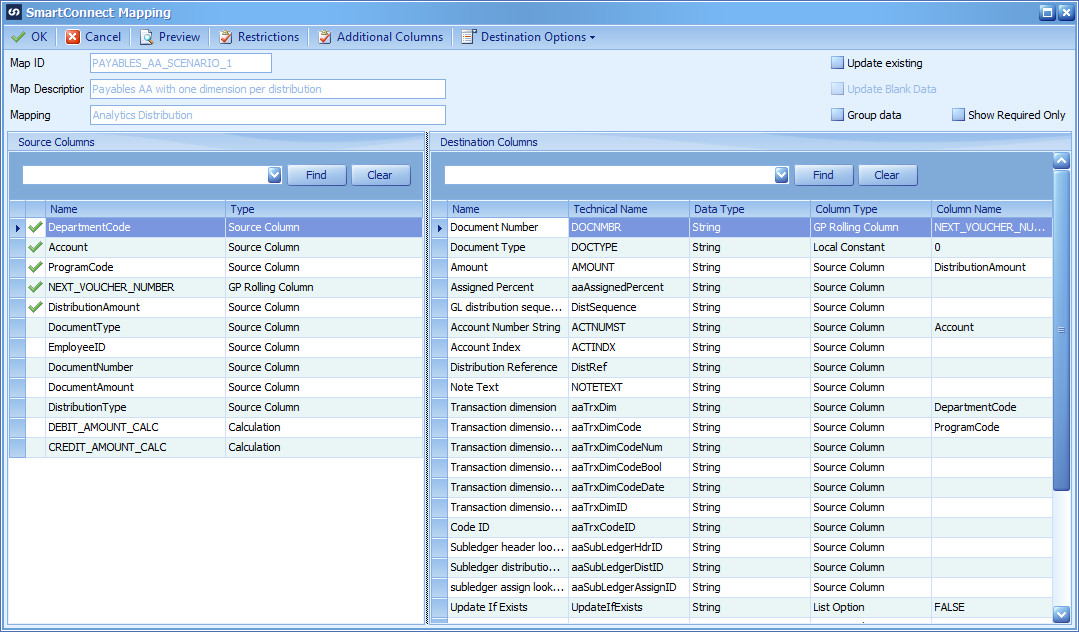Screen dimensions: 1079x632
Task: Click green checkmark beside Account source row
Action: pos(36,247)
